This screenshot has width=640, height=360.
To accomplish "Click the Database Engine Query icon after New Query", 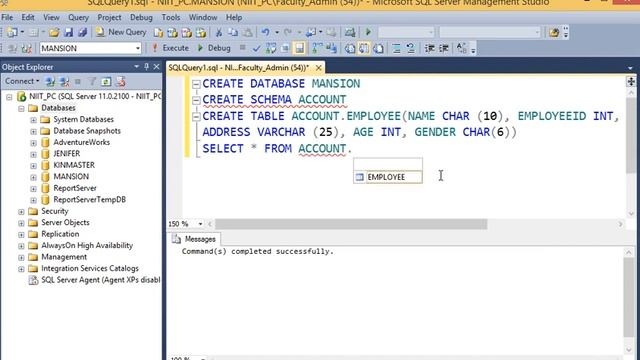I will pos(158,32).
